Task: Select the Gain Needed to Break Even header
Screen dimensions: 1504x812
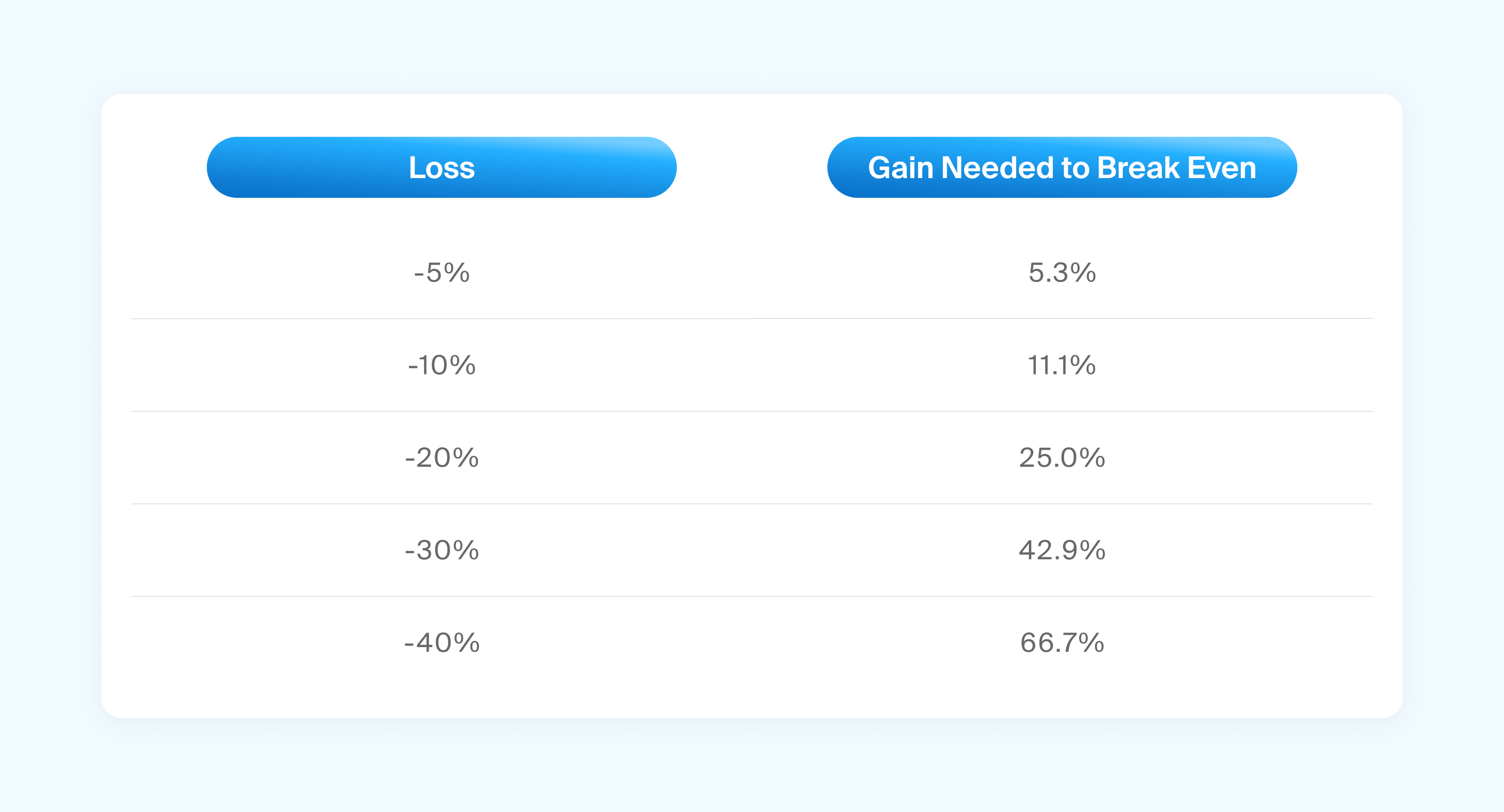Action: coord(1062,168)
